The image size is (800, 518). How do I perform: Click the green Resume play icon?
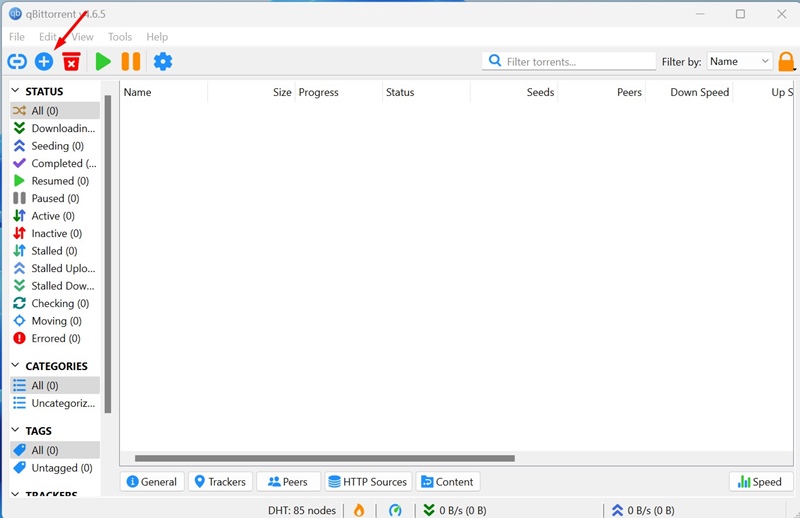(103, 62)
